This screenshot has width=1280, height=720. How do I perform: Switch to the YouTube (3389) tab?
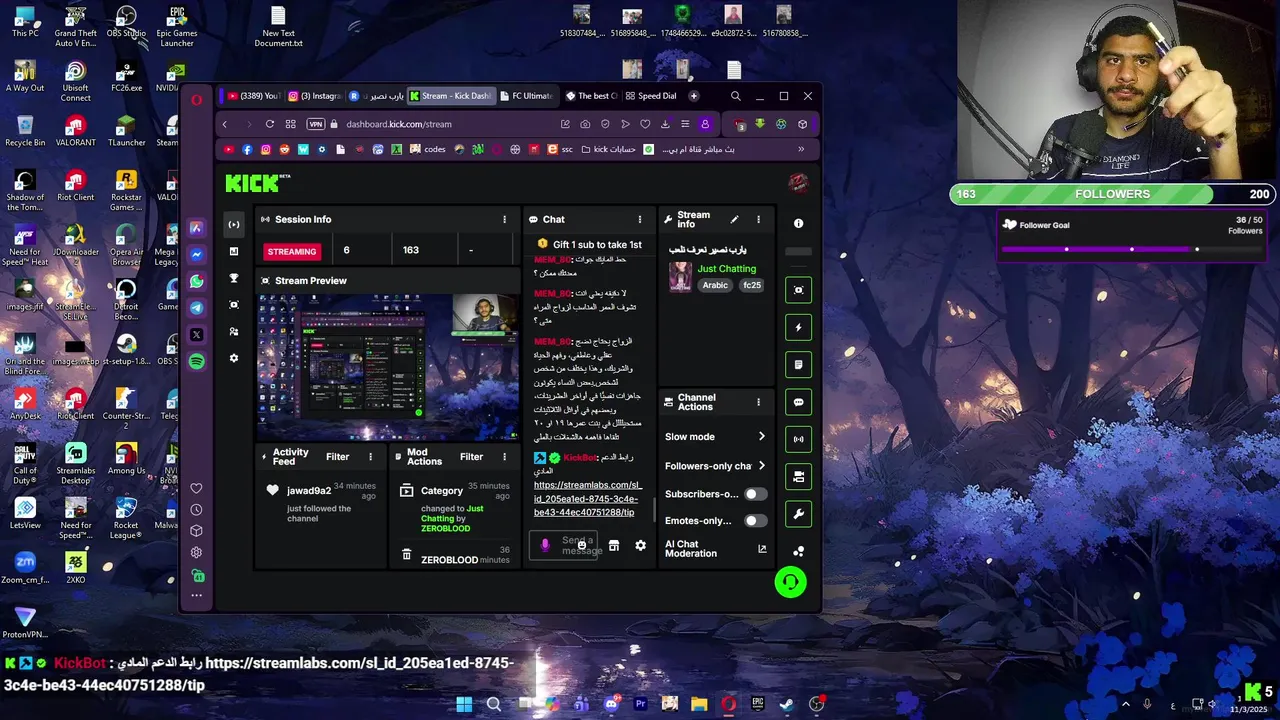(252, 96)
